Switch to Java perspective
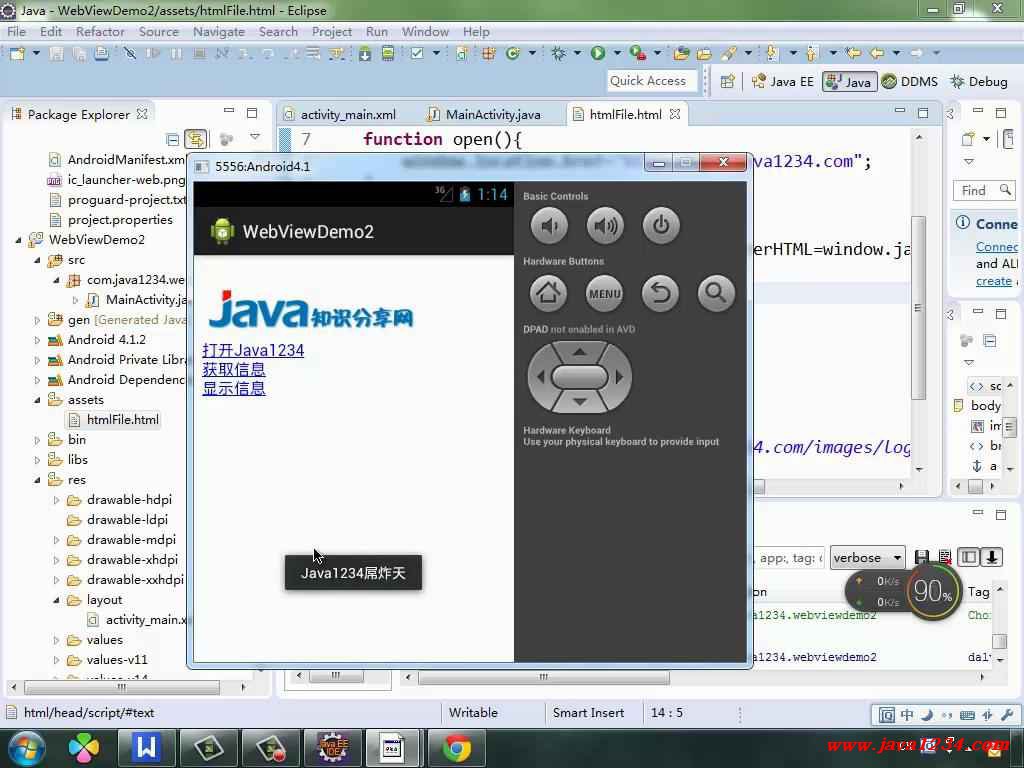Screen dimensions: 1024x768 [849, 82]
